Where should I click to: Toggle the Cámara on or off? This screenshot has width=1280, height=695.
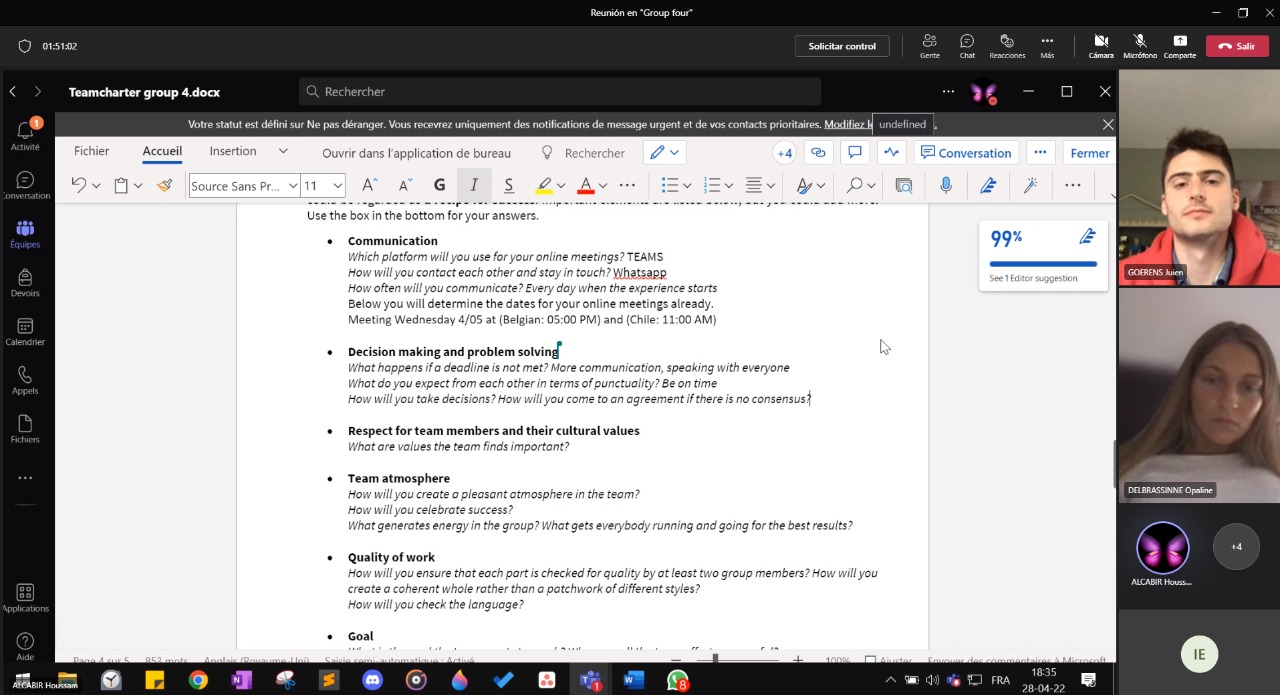tap(1101, 46)
